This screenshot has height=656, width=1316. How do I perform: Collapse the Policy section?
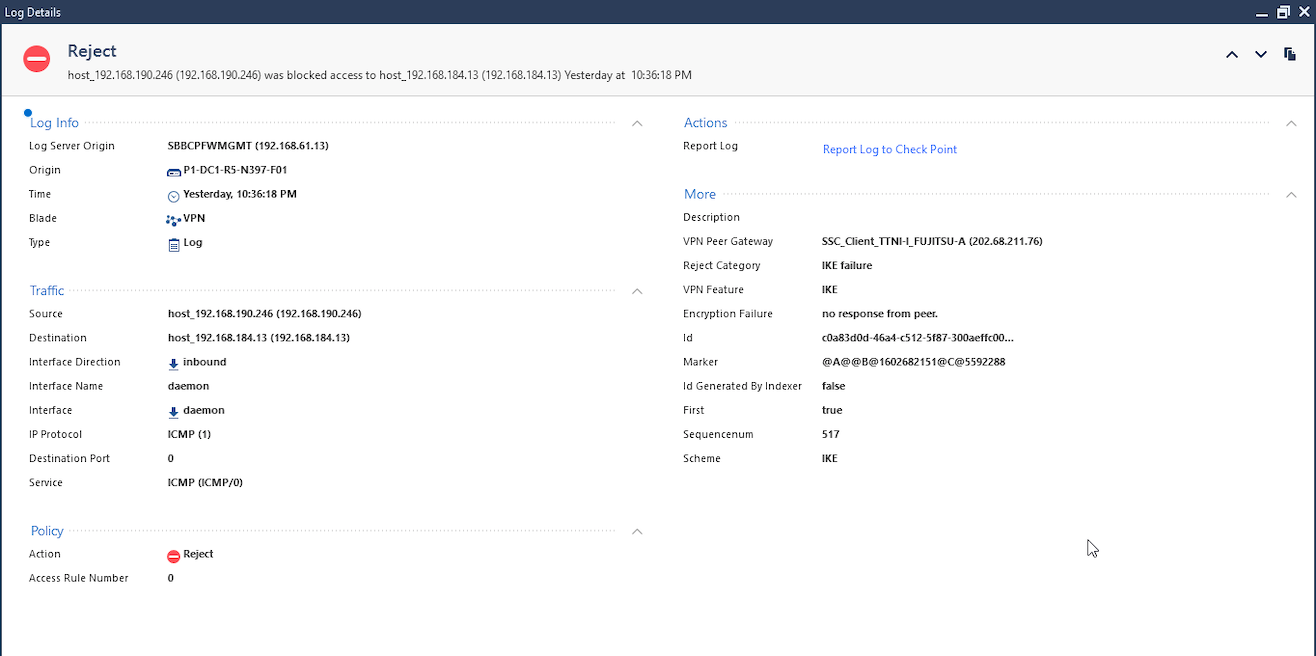pos(637,531)
